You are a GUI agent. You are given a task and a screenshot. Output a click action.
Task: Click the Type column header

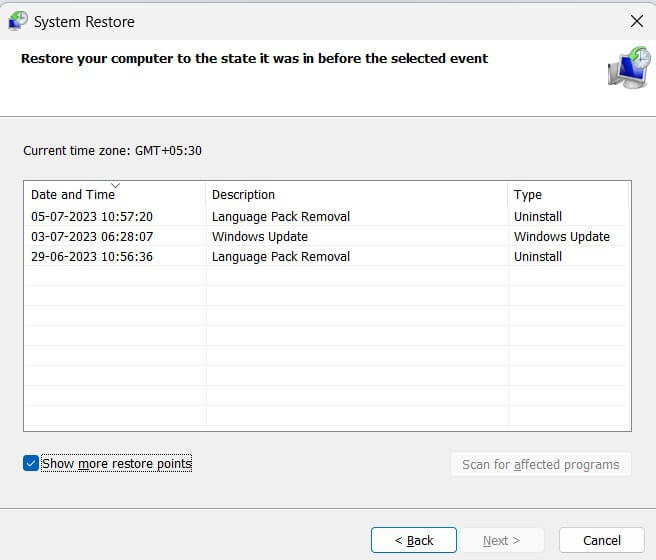click(x=568, y=194)
